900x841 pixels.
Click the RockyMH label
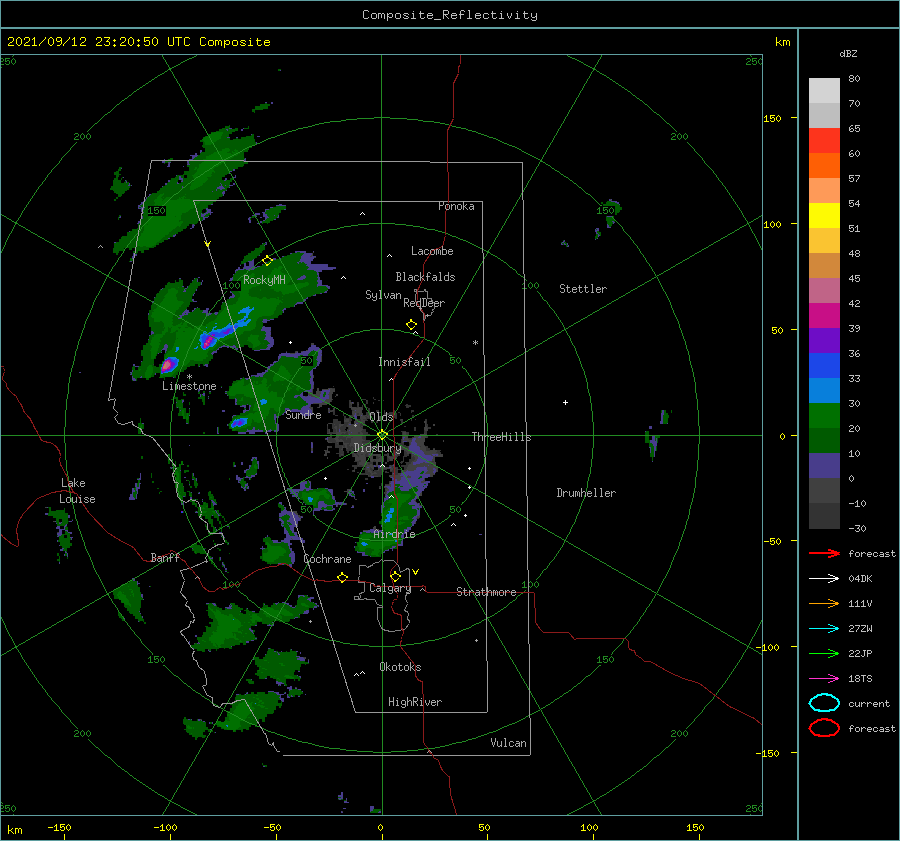[264, 280]
